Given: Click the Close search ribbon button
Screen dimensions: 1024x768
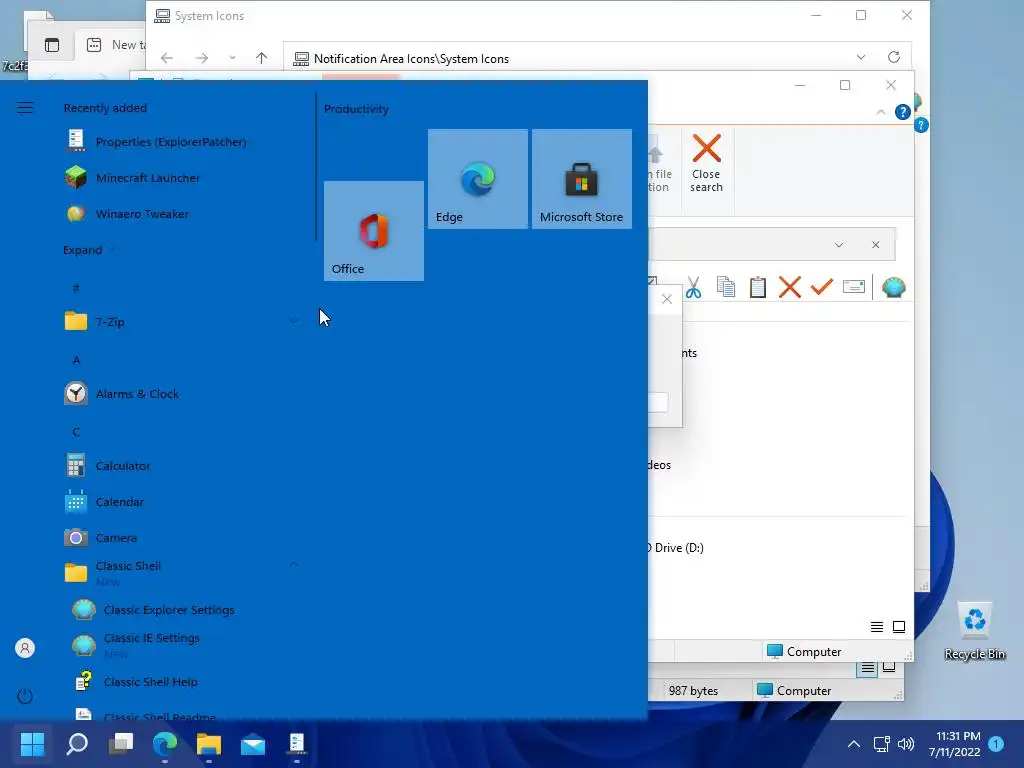Looking at the screenshot, I should point(707,163).
